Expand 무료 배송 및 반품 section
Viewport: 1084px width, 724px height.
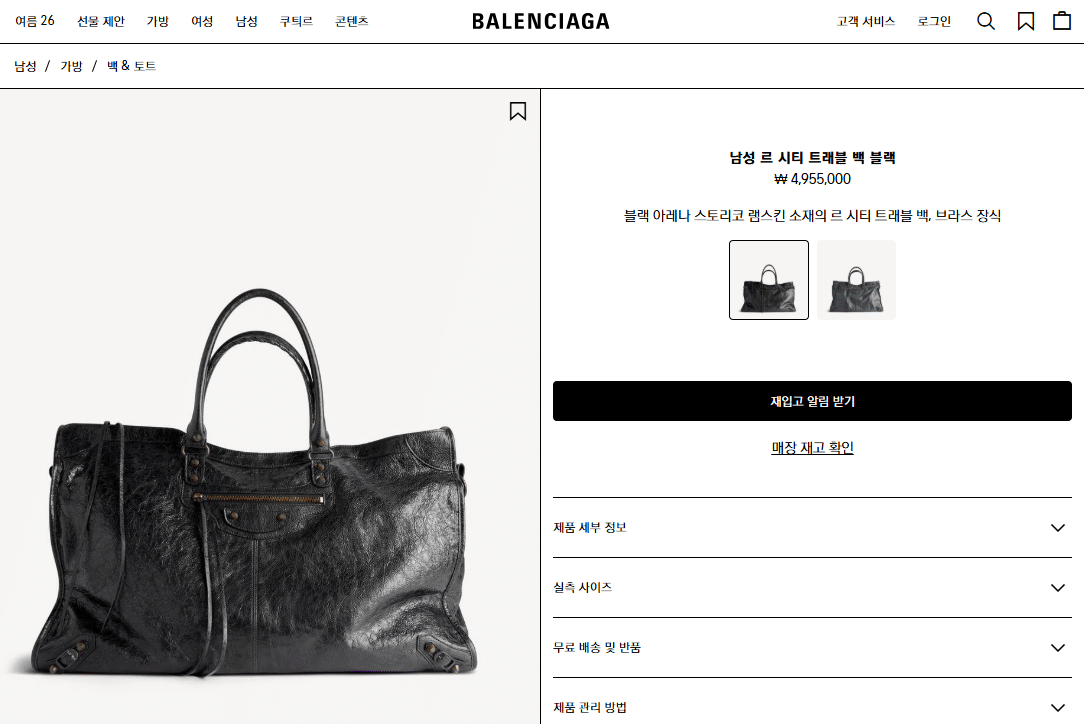812,648
